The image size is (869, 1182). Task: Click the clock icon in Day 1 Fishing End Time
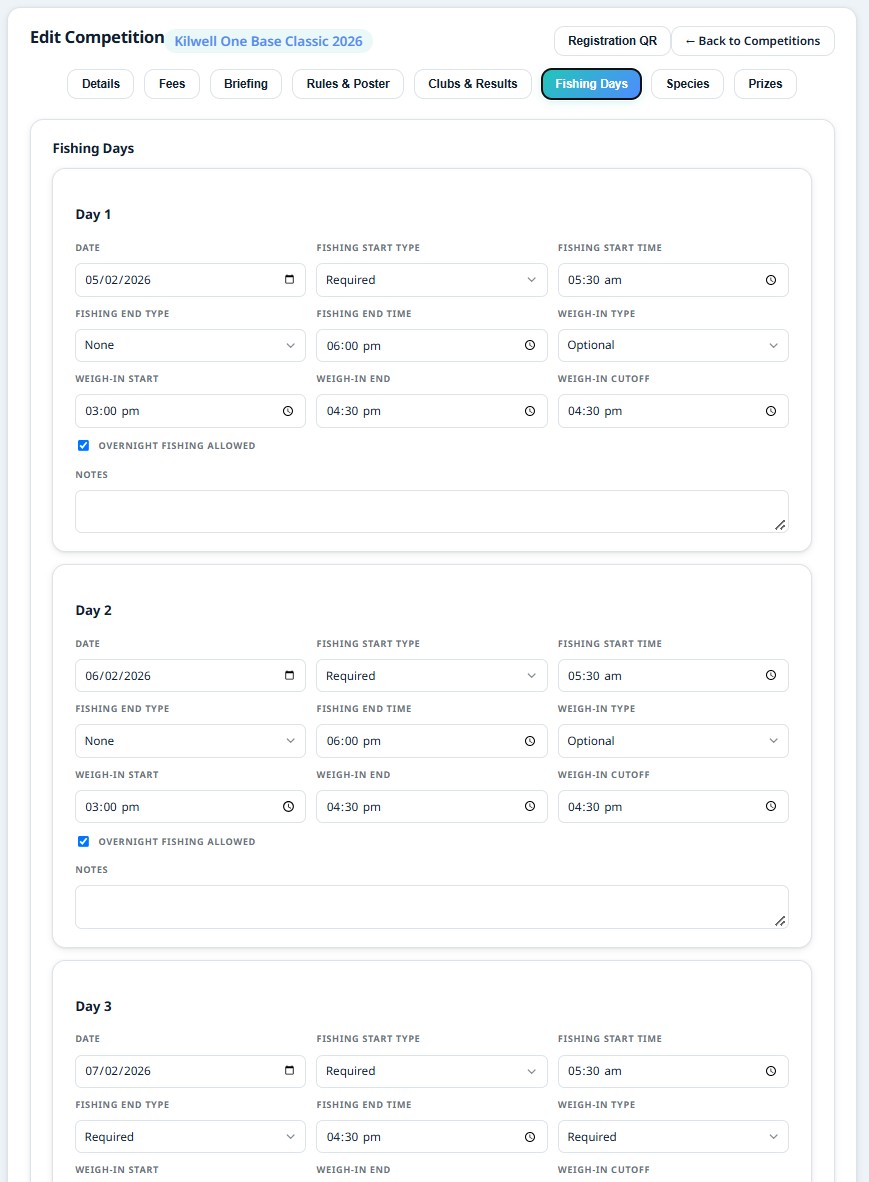(x=530, y=345)
